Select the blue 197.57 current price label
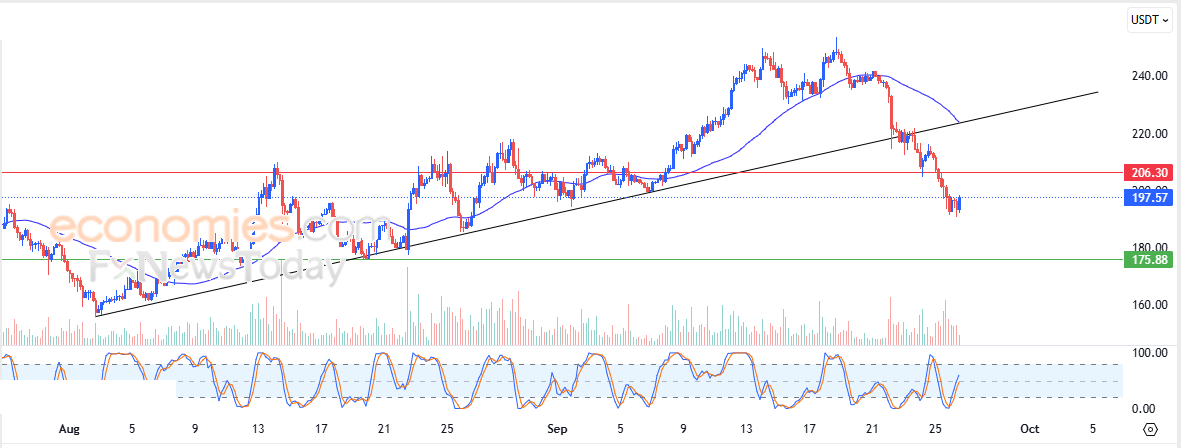 [x=1147, y=198]
